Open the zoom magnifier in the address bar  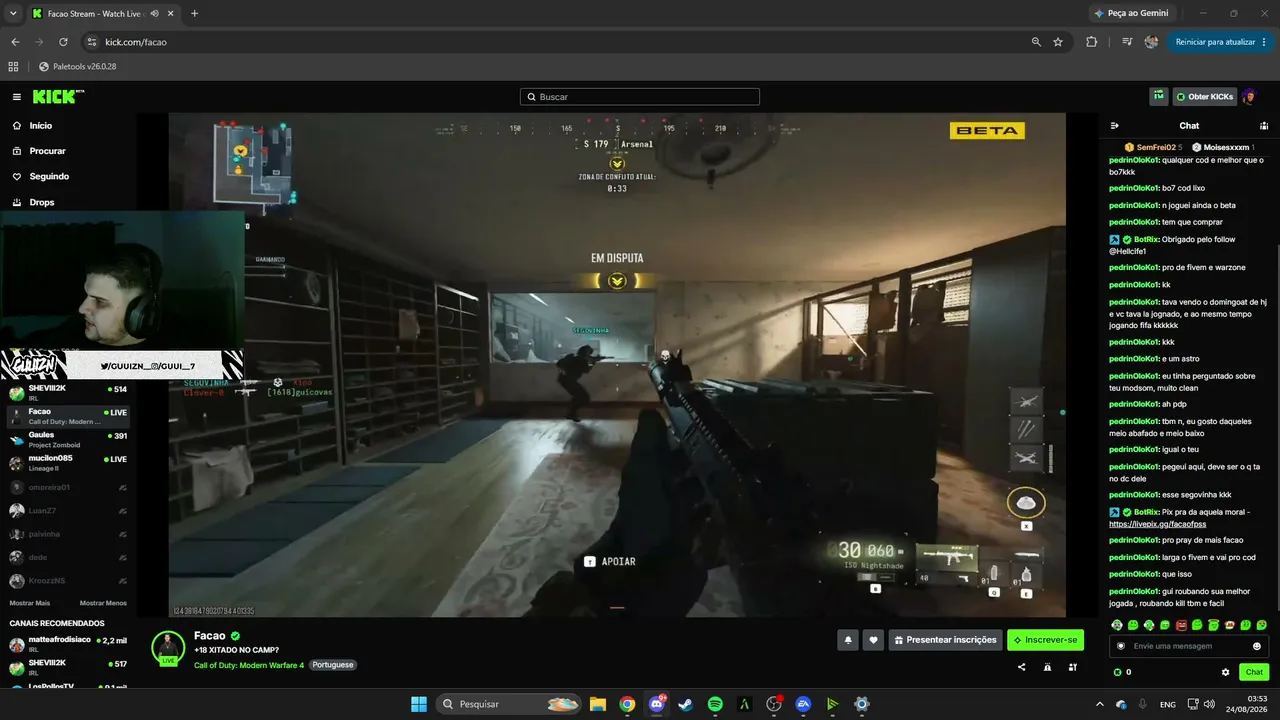click(x=1036, y=42)
